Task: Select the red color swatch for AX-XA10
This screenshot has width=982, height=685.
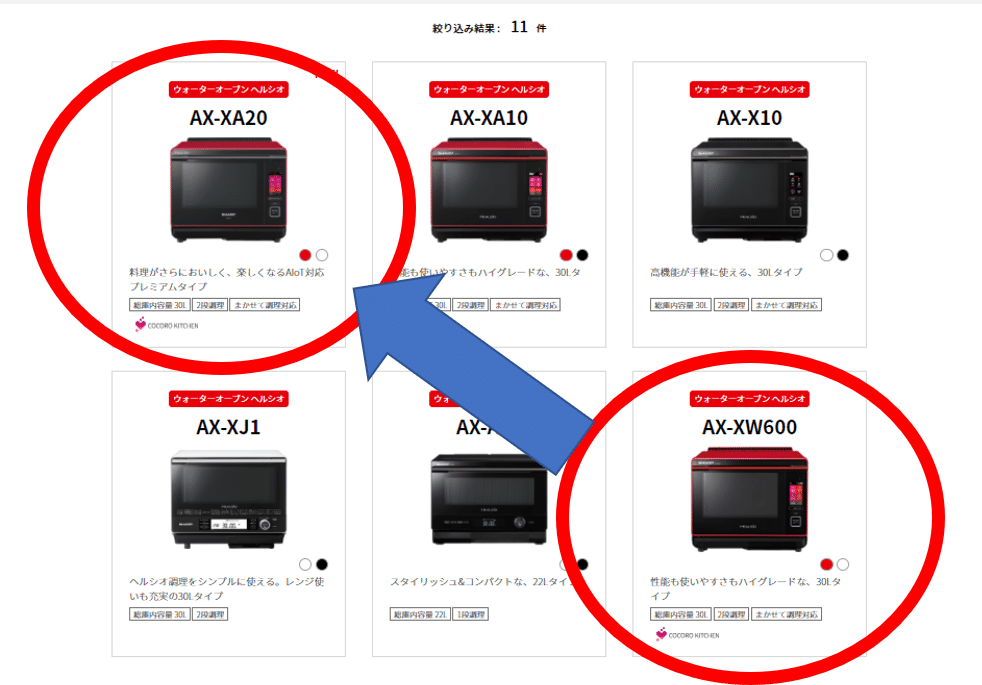Action: coord(566,255)
